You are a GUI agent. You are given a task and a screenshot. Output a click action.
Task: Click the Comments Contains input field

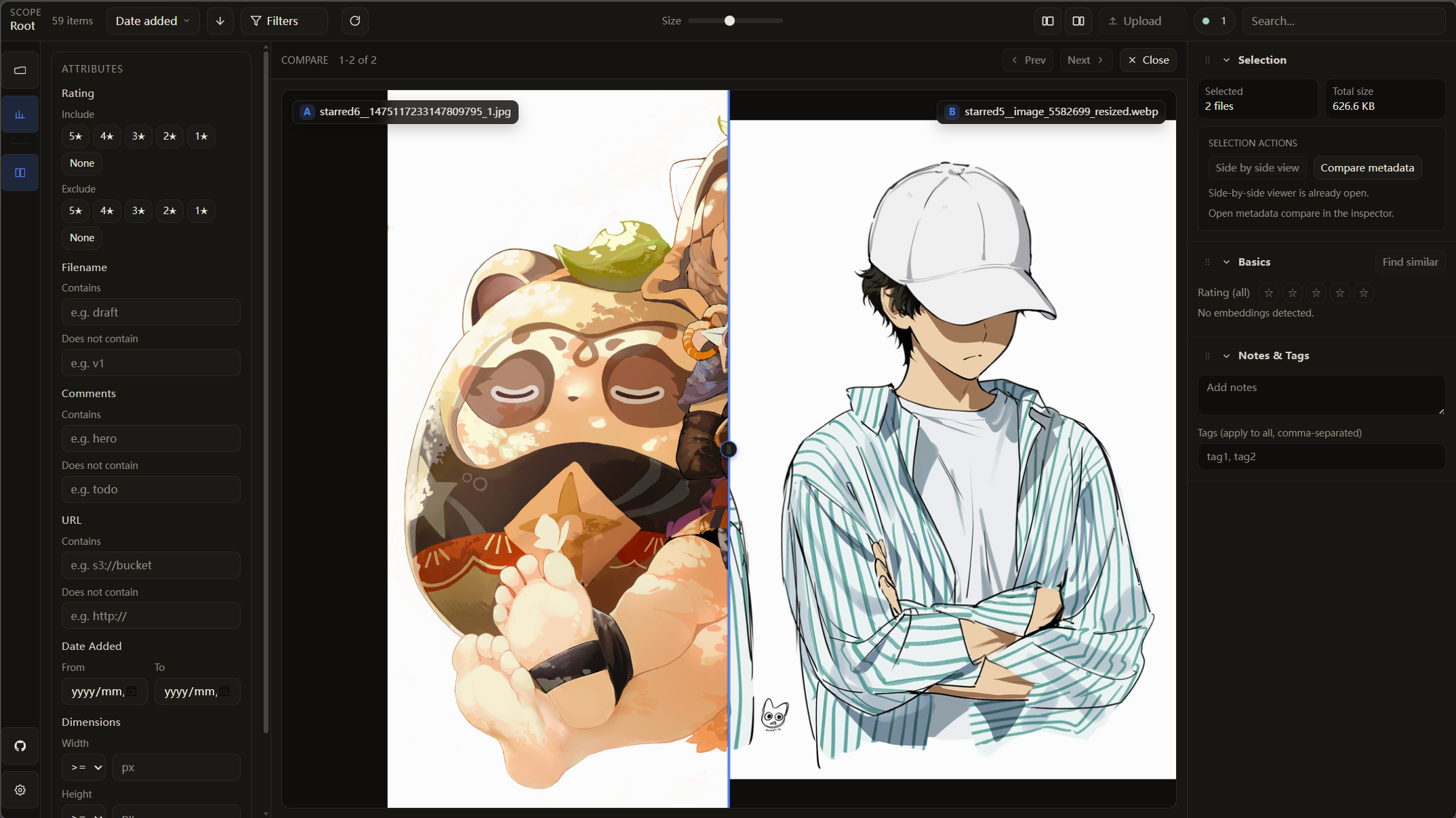click(x=151, y=438)
